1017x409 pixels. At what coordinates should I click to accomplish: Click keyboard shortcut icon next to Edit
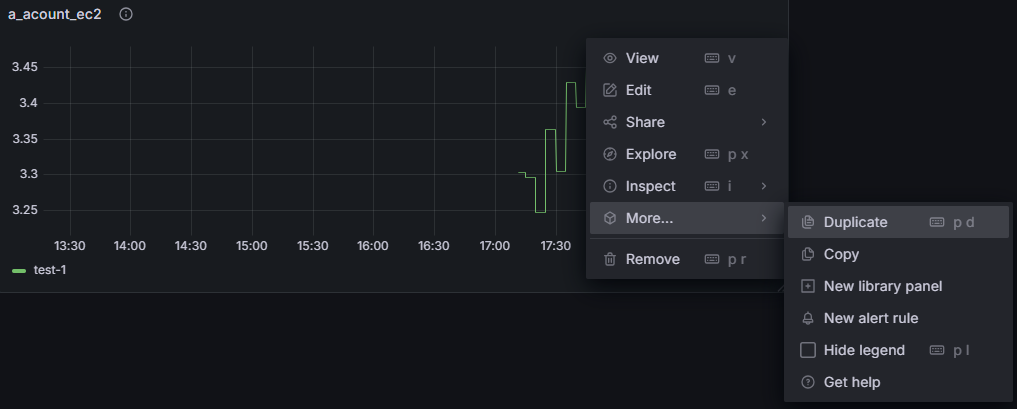(x=712, y=90)
